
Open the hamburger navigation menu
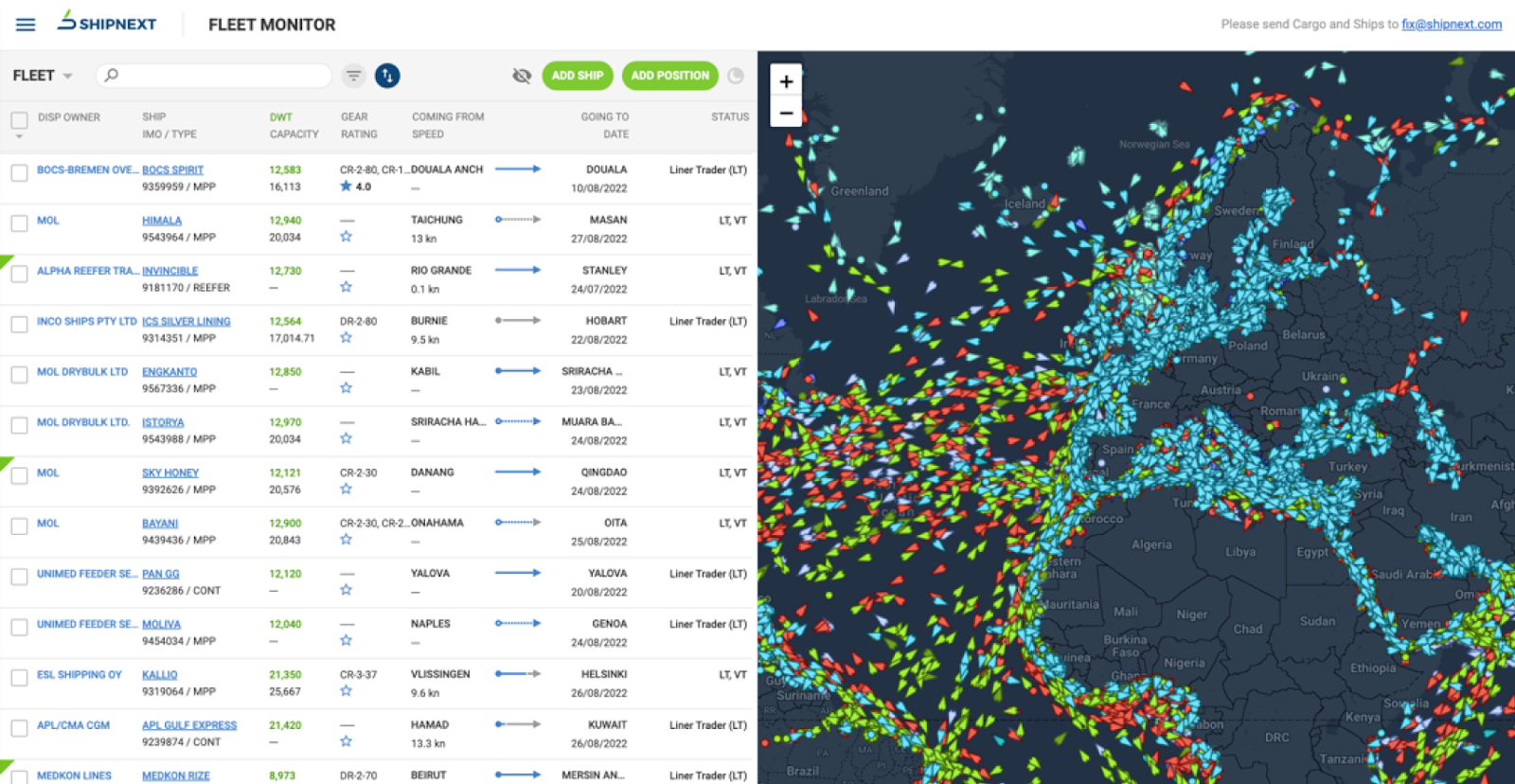(26, 25)
